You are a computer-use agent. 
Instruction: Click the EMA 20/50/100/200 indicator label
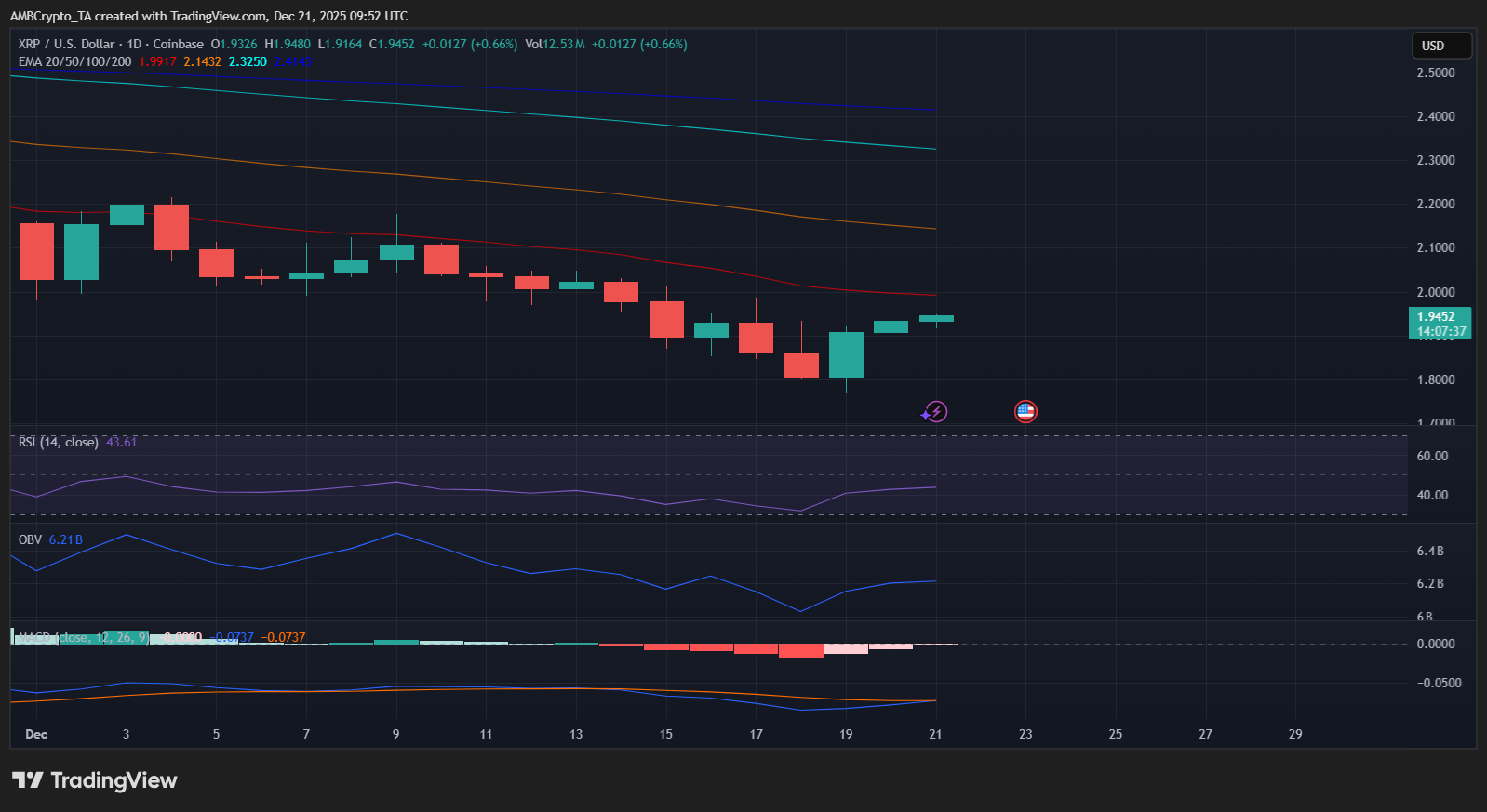(x=74, y=61)
